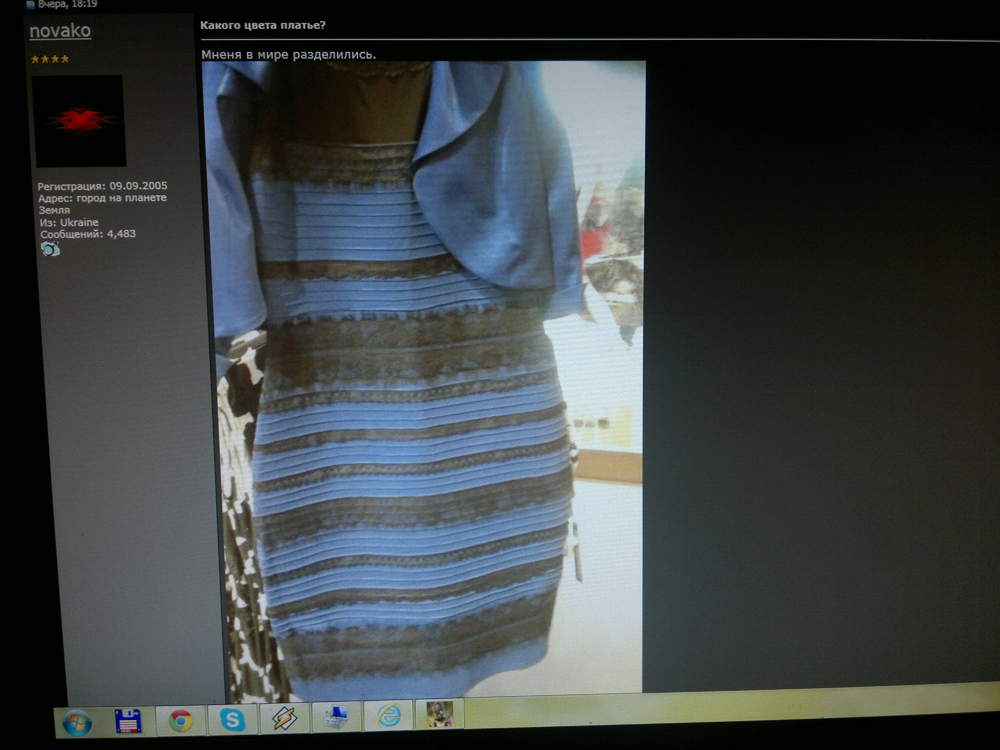Click the blue computer taskbar icon

click(x=336, y=717)
